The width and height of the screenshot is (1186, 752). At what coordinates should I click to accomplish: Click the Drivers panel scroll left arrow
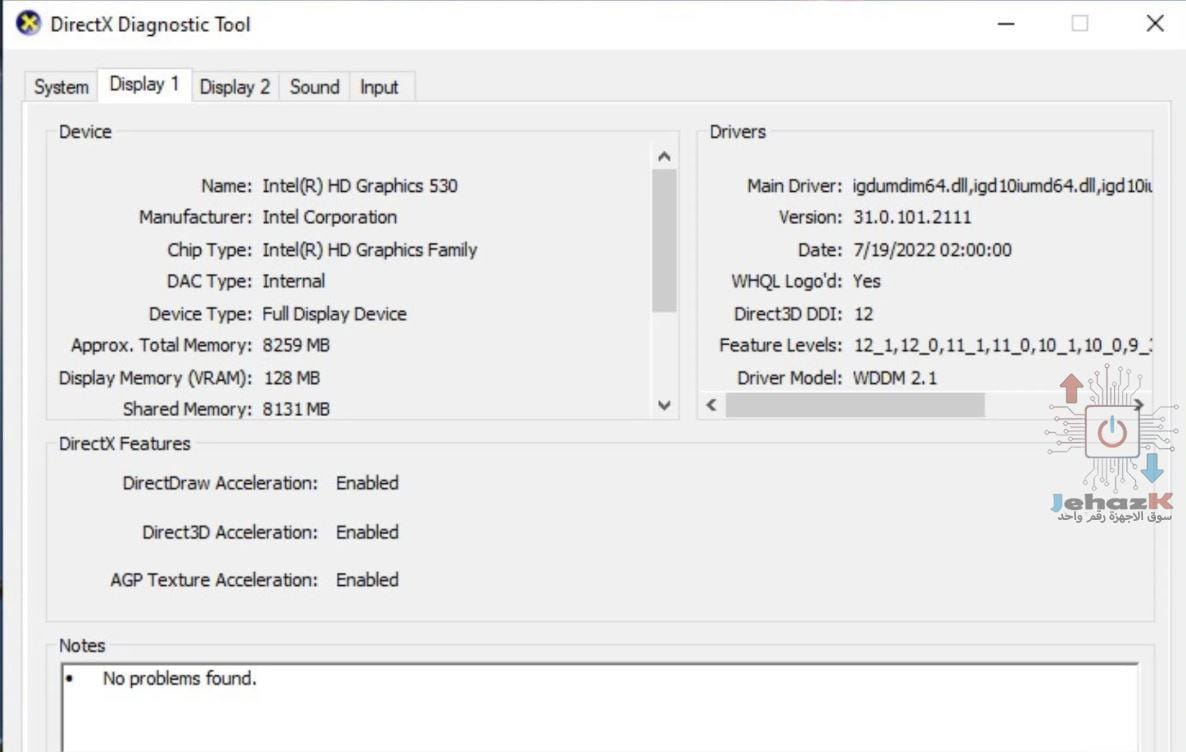711,405
